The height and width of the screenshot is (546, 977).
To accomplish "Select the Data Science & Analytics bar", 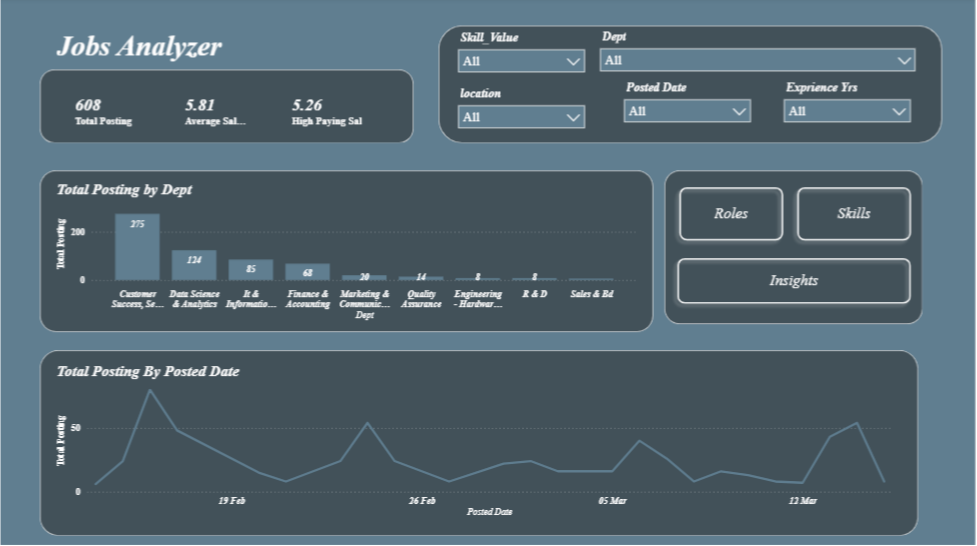I will (194, 266).
